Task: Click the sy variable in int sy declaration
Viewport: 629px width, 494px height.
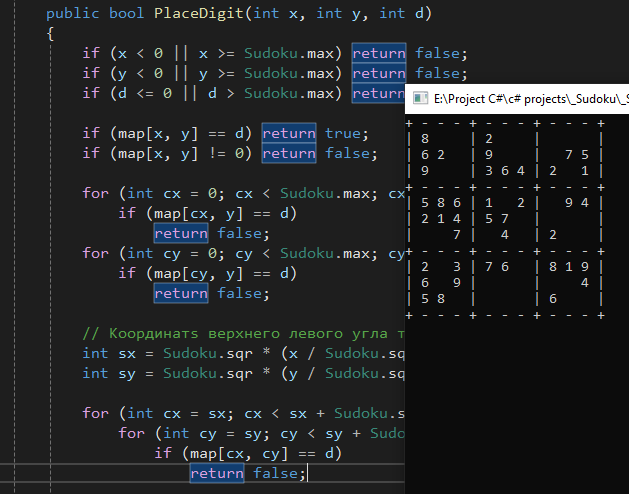Action: pos(127,374)
